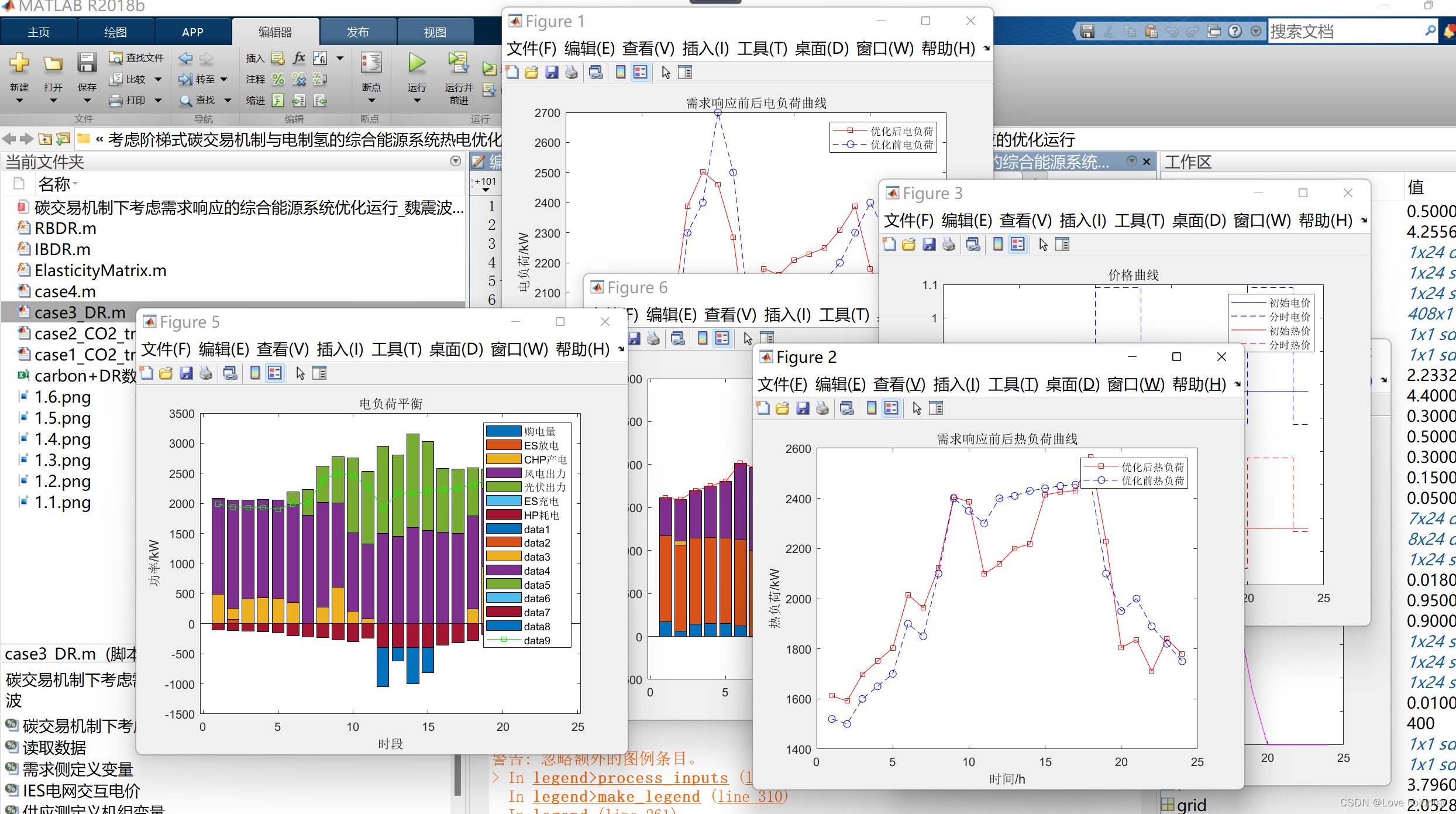1456x814 pixels.
Task: Toggle Insert Colorbar in Figure 1 toolbar
Action: tap(621, 72)
